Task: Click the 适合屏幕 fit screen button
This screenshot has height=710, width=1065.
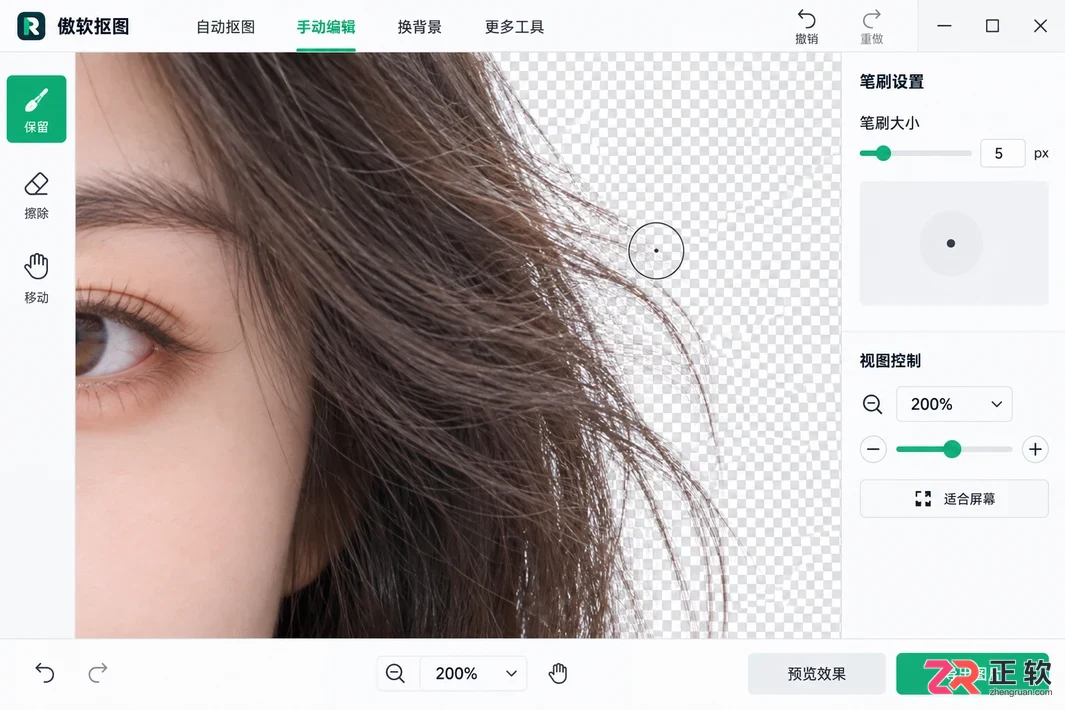Action: (x=954, y=499)
